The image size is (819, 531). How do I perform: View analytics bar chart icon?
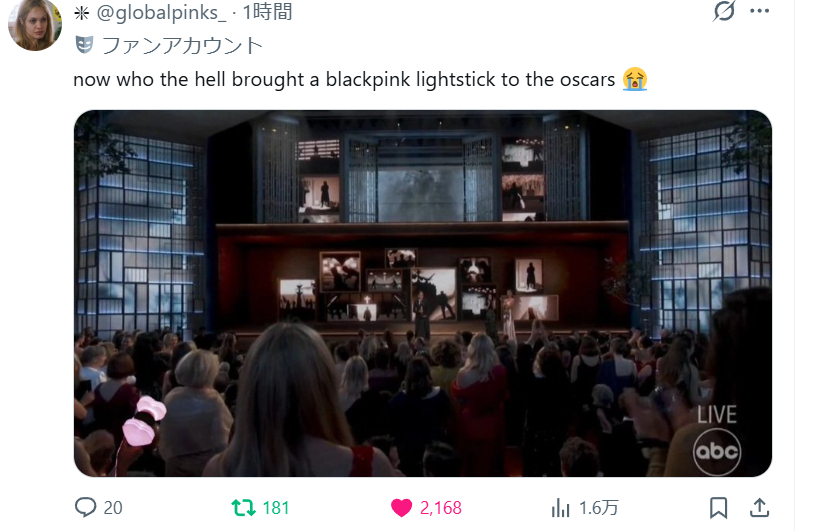(x=560, y=508)
